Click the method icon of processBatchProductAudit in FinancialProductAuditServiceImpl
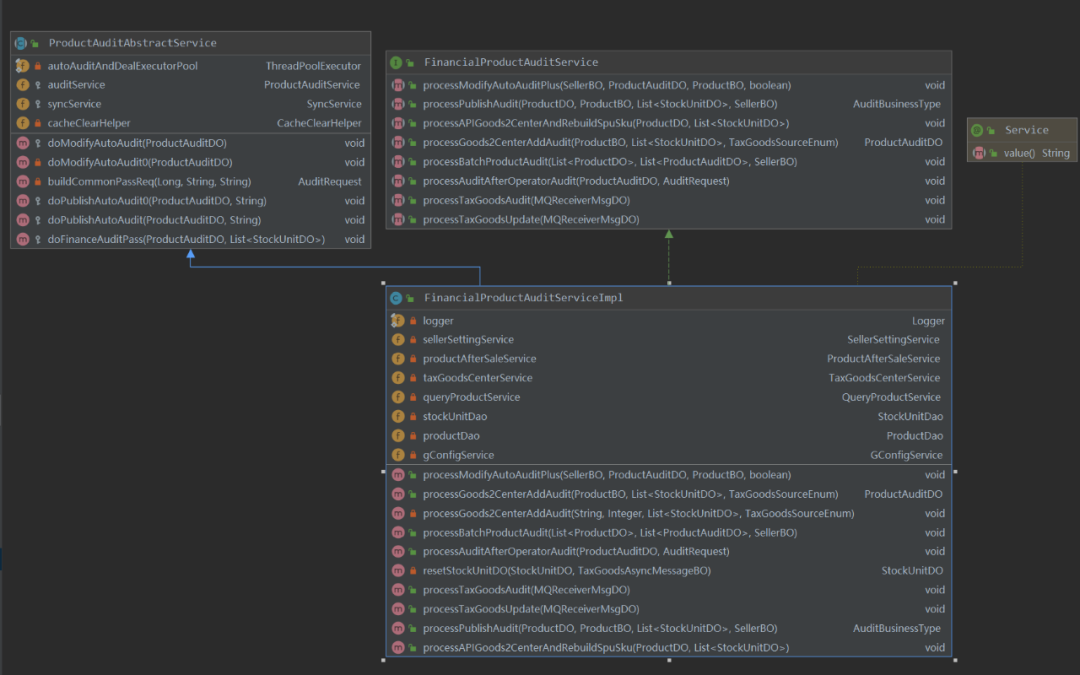Image resolution: width=1080 pixels, height=675 pixels. (398, 532)
